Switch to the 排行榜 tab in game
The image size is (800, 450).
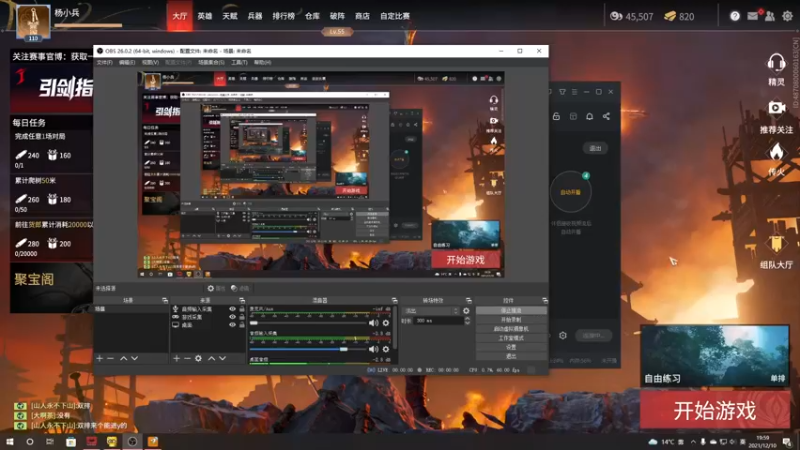[x=284, y=16]
